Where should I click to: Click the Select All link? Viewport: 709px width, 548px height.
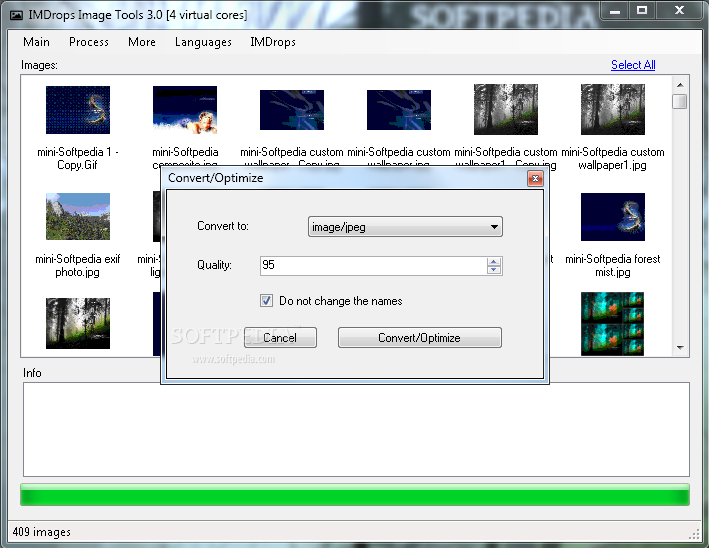point(633,65)
